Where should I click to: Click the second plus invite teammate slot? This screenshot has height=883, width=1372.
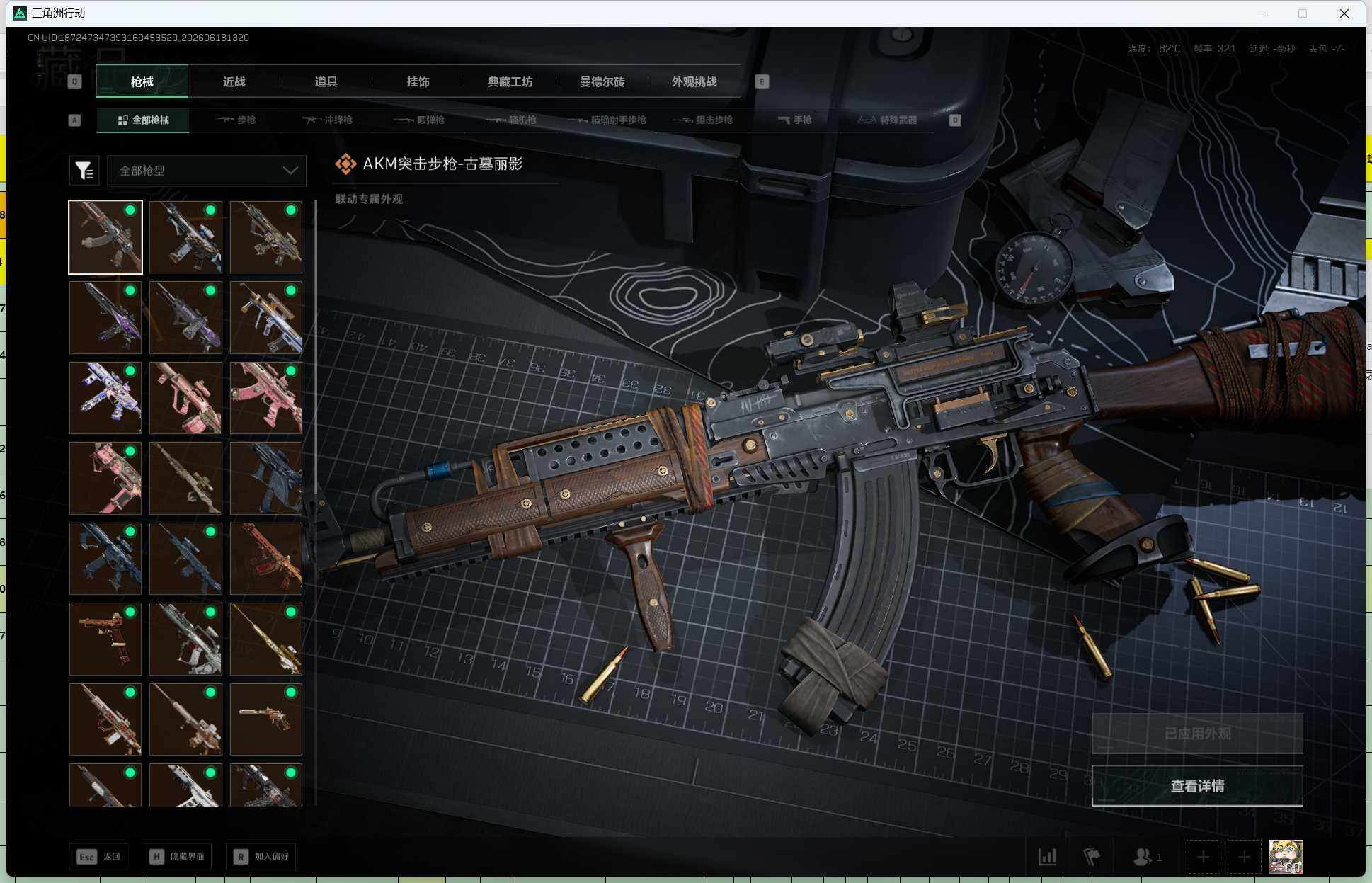tap(1244, 857)
